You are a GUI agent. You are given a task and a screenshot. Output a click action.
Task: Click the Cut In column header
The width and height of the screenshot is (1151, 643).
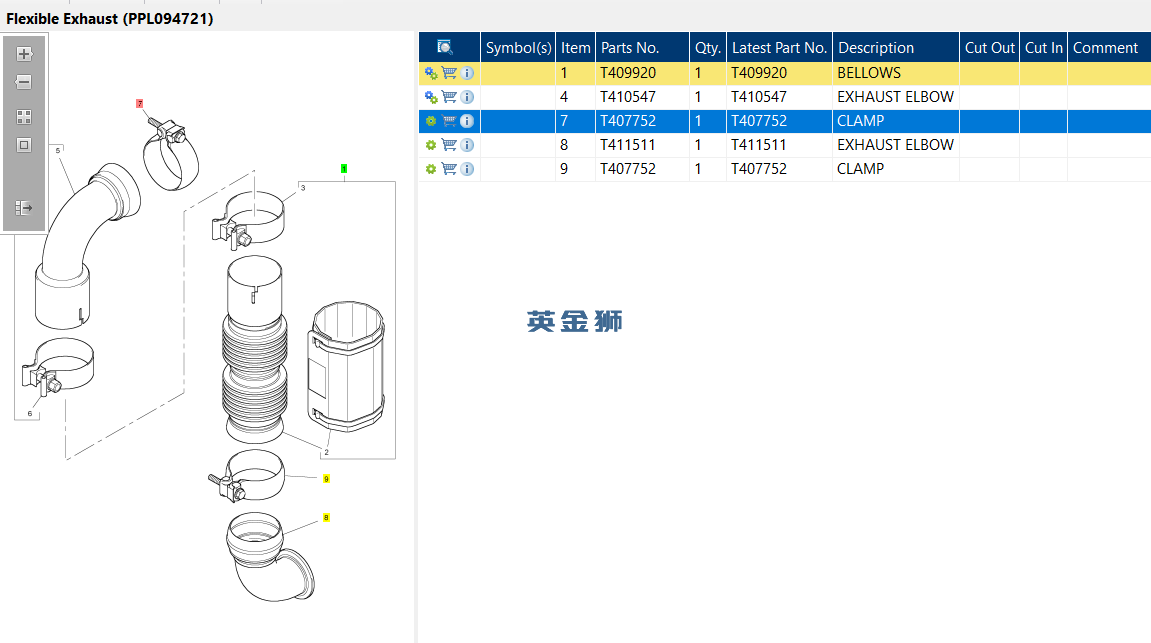click(x=1043, y=48)
